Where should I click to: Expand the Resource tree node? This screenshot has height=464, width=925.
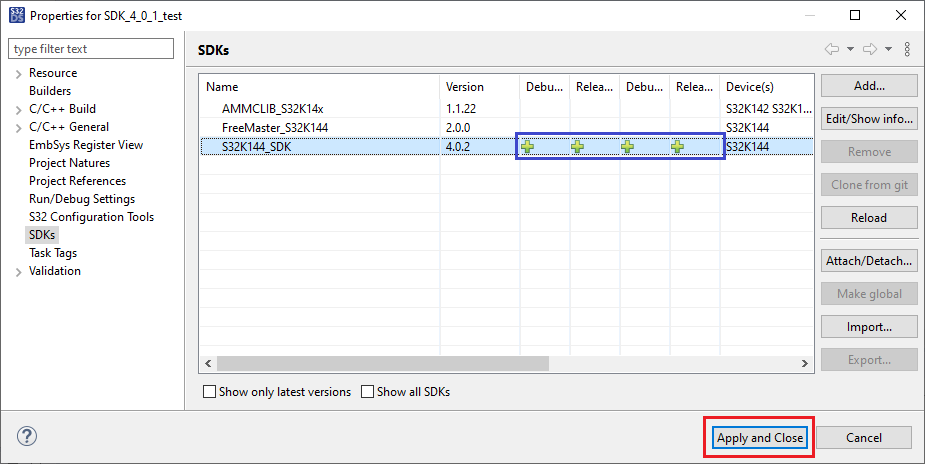[x=18, y=74]
